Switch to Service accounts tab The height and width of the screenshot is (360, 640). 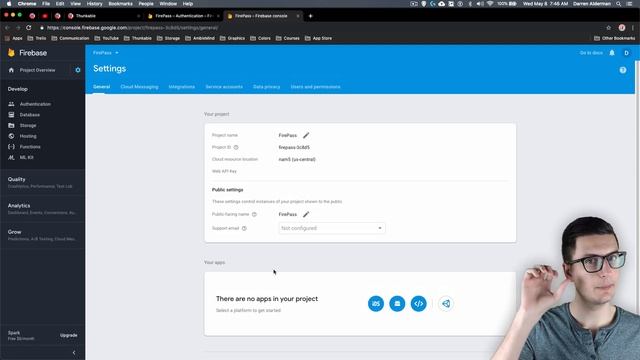(x=224, y=87)
